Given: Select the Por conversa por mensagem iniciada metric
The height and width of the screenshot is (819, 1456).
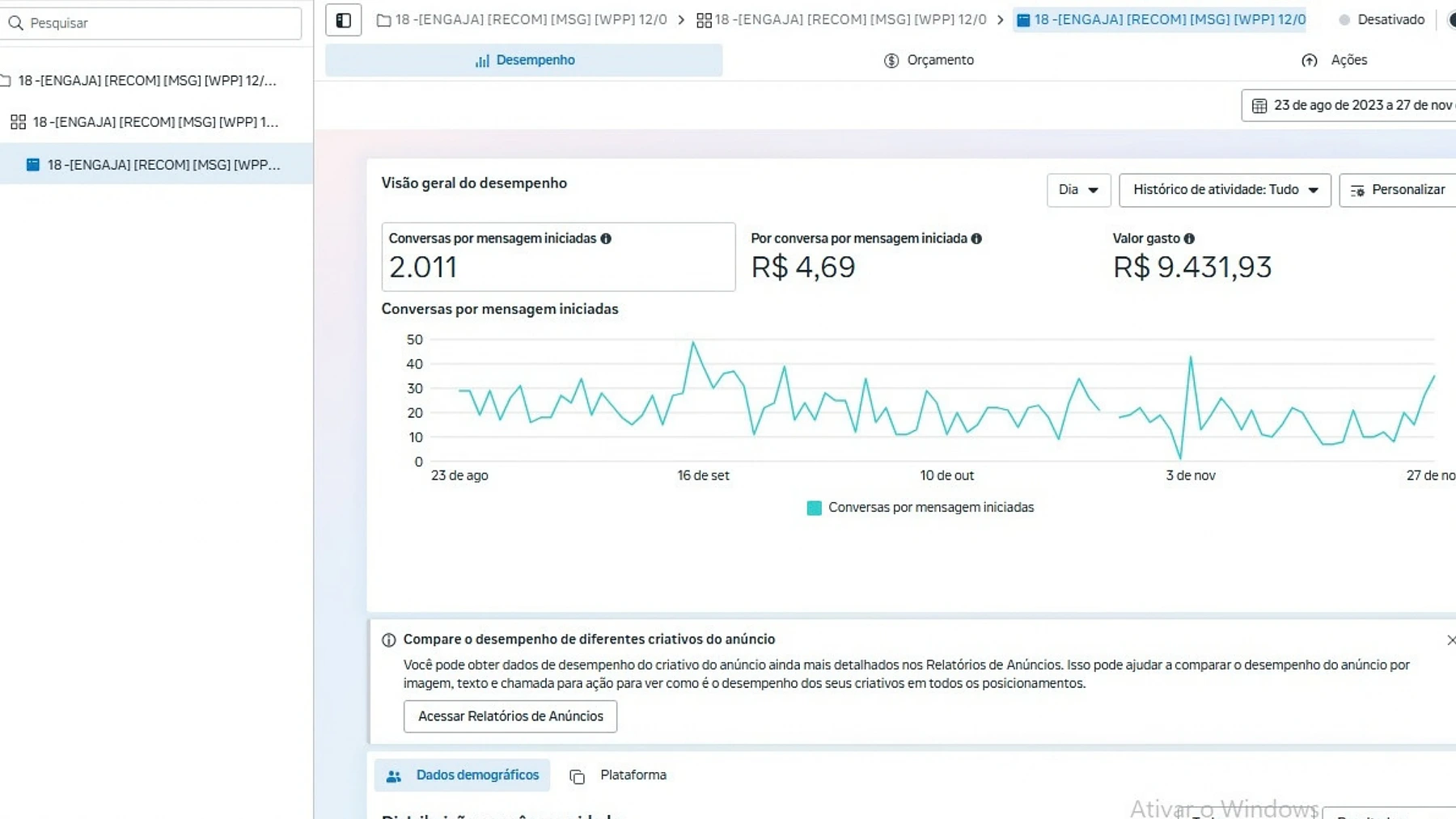Looking at the screenshot, I should 866,257.
